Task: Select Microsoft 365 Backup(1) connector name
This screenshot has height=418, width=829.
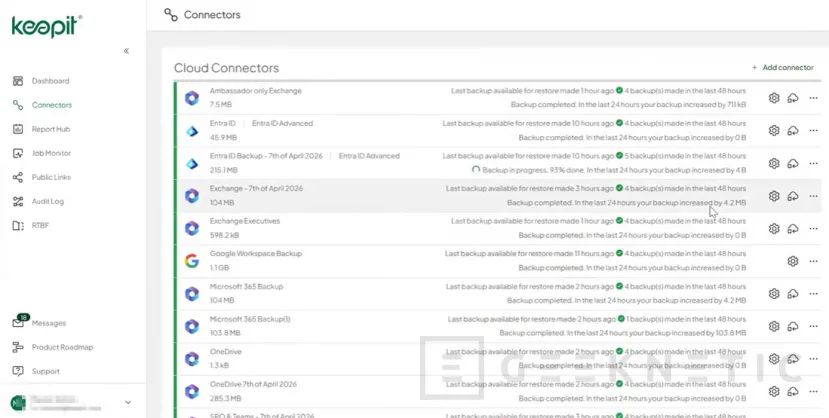Action: [x=250, y=319]
